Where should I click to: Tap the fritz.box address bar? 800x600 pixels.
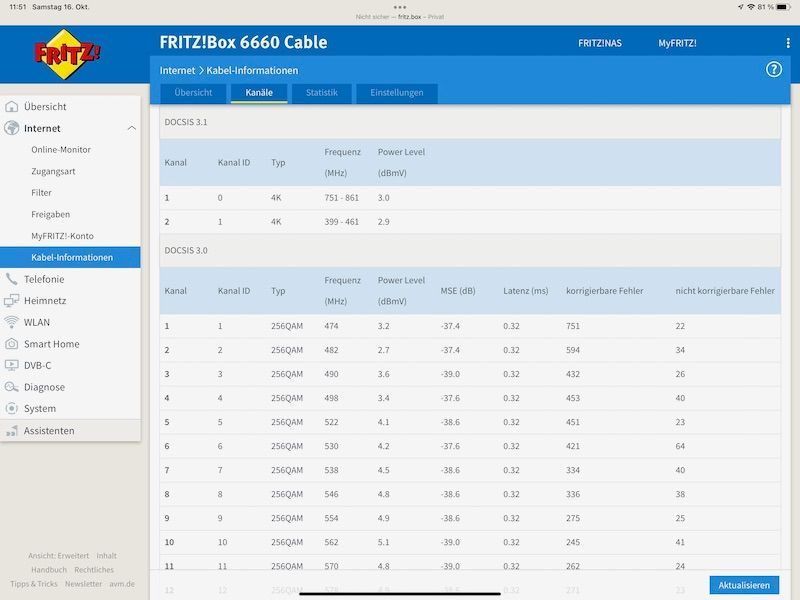click(x=400, y=17)
